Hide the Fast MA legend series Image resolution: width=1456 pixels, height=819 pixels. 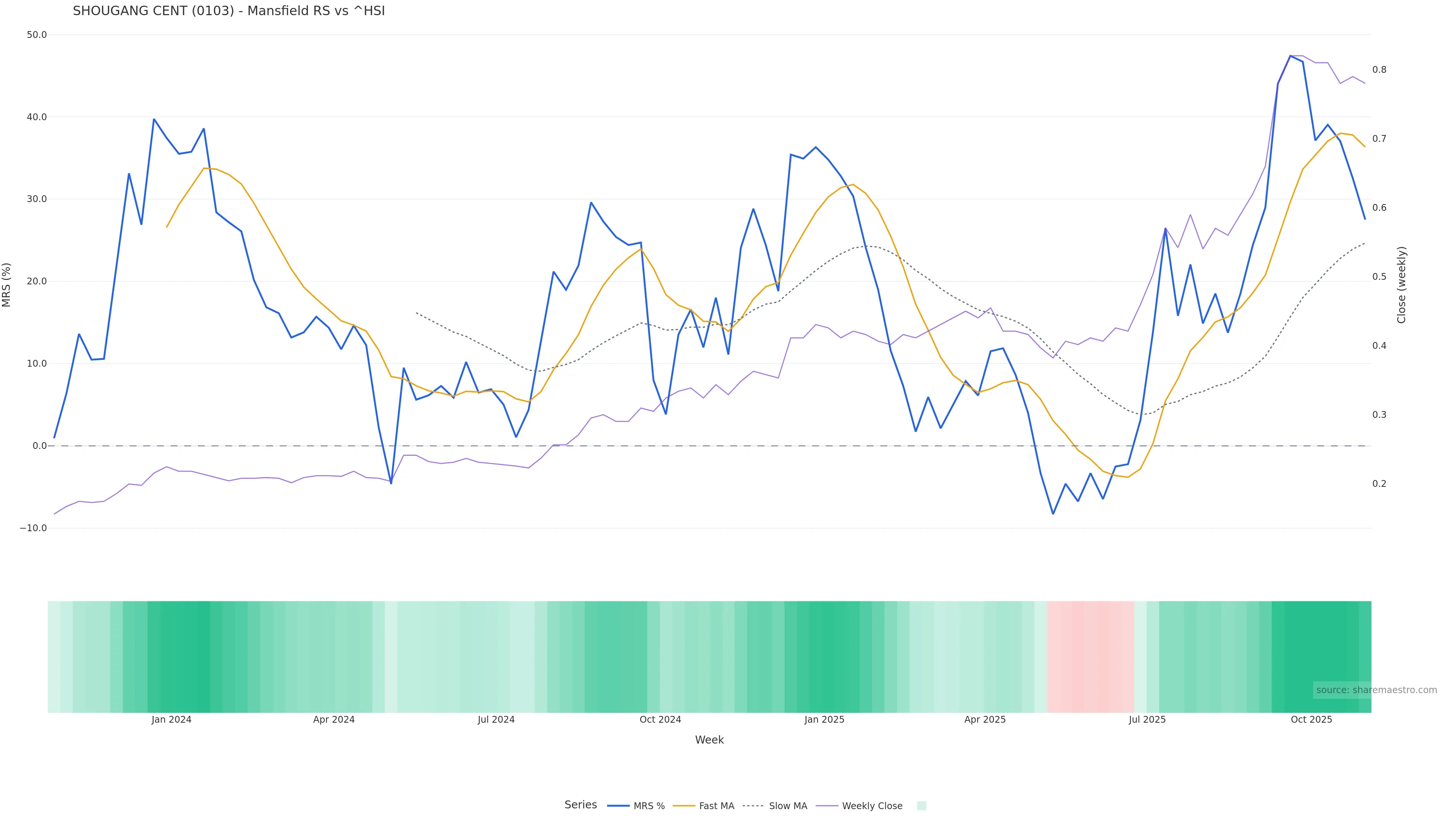[704, 805]
